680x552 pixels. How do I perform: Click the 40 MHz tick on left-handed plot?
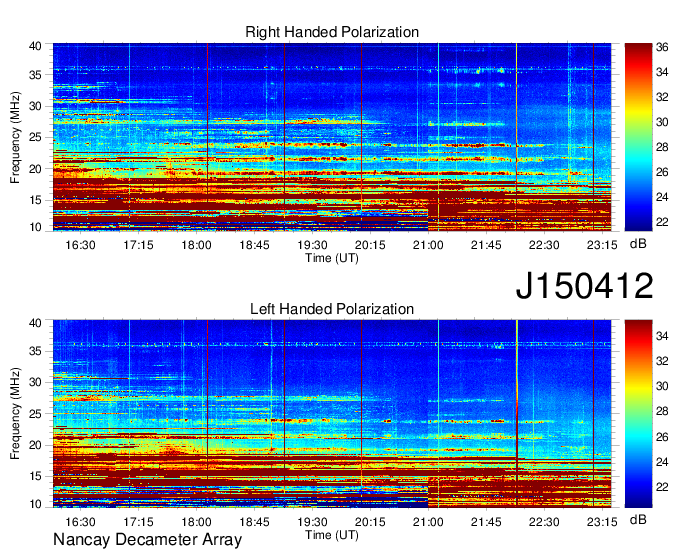click(x=35, y=323)
